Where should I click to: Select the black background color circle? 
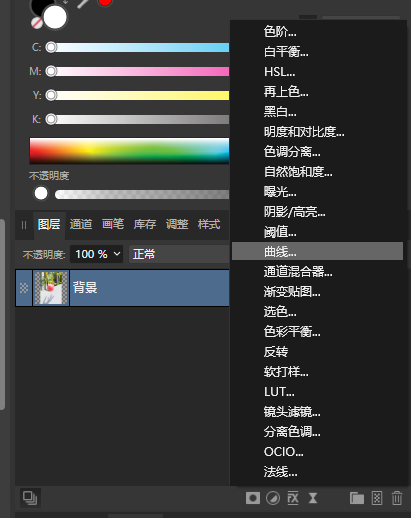coord(39,7)
